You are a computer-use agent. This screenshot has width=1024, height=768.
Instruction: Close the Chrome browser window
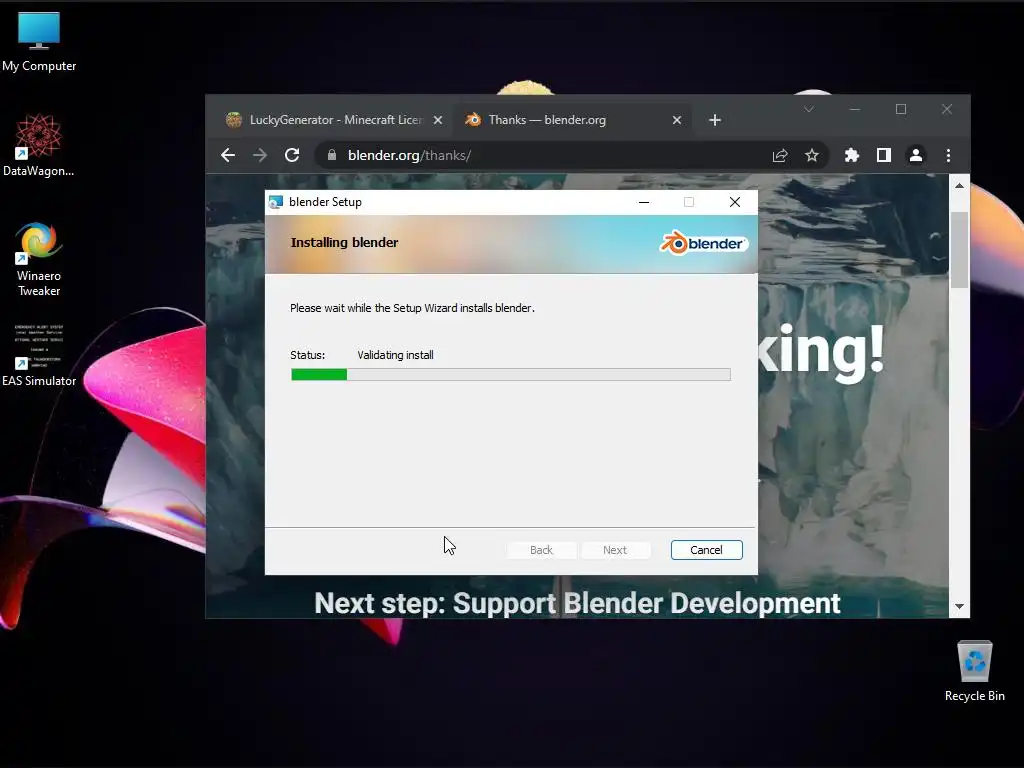coord(946,109)
